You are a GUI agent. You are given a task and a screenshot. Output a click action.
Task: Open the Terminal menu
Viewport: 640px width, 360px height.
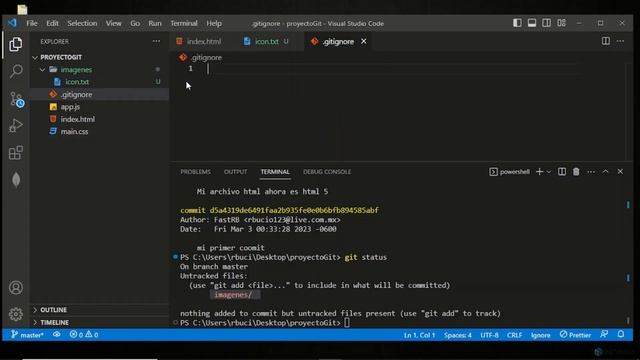coord(184,23)
